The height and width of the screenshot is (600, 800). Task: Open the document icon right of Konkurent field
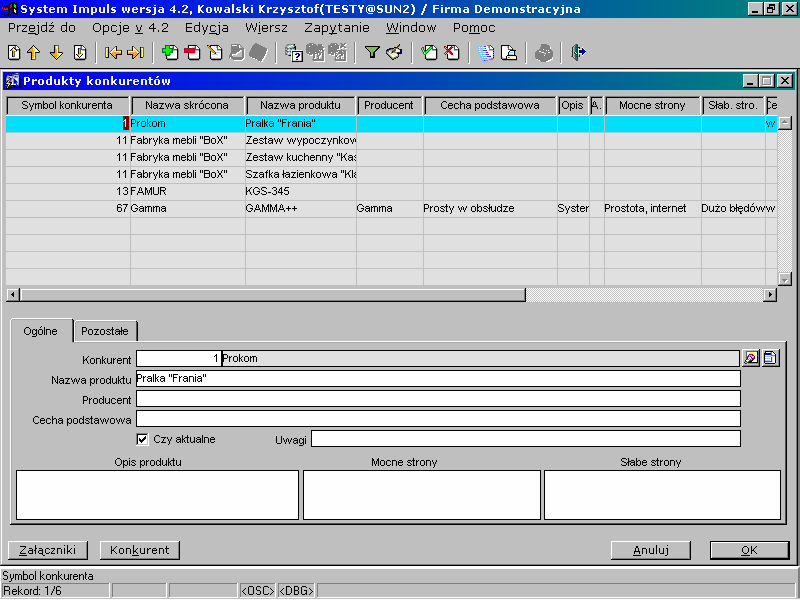[x=770, y=358]
